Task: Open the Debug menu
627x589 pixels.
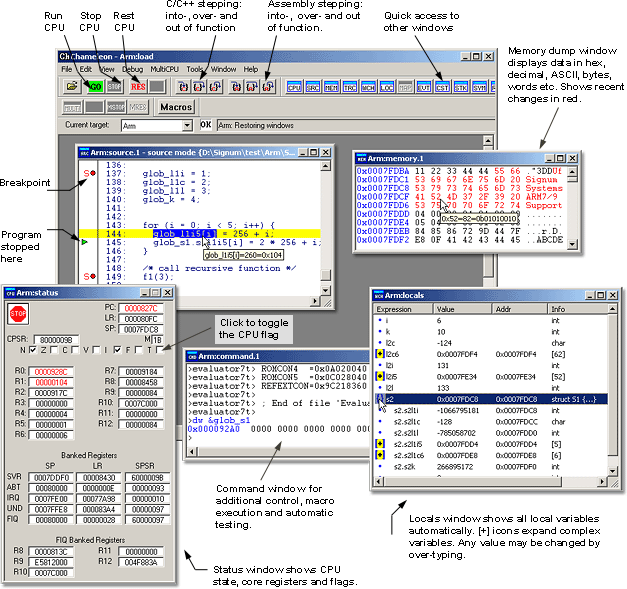Action: [132, 69]
